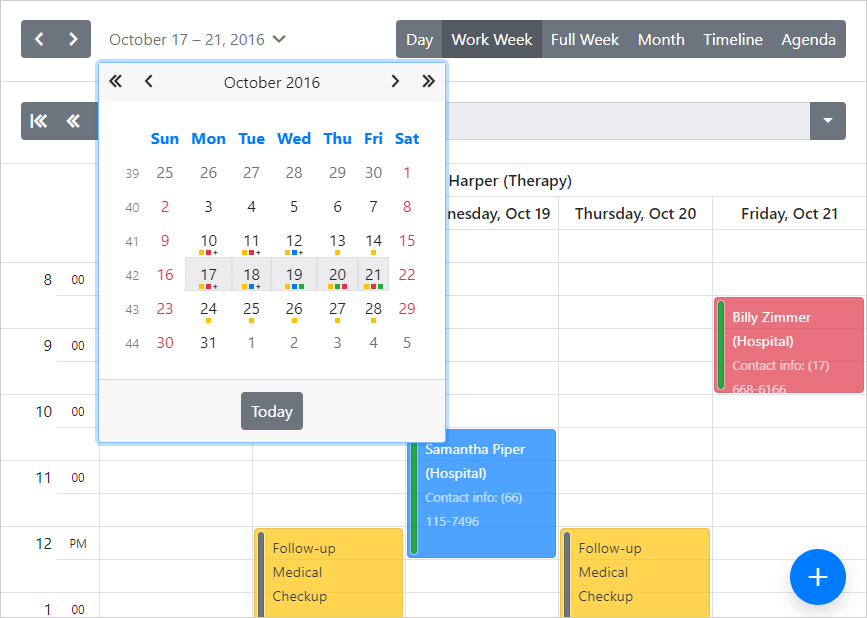Expand the resource selector dropdown arrow

(828, 121)
